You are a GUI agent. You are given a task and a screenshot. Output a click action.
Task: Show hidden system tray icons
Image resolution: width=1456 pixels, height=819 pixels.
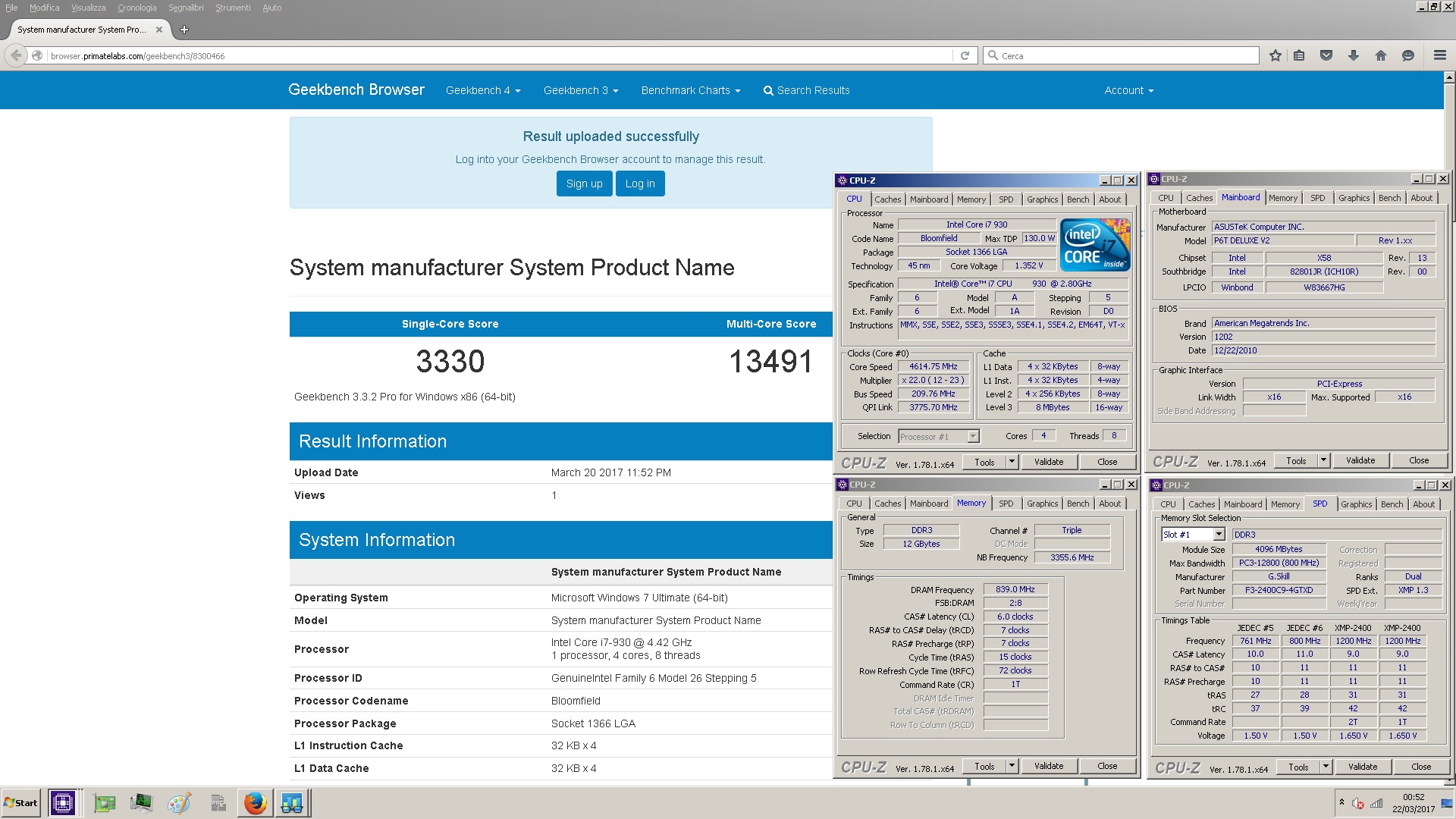click(x=1341, y=802)
